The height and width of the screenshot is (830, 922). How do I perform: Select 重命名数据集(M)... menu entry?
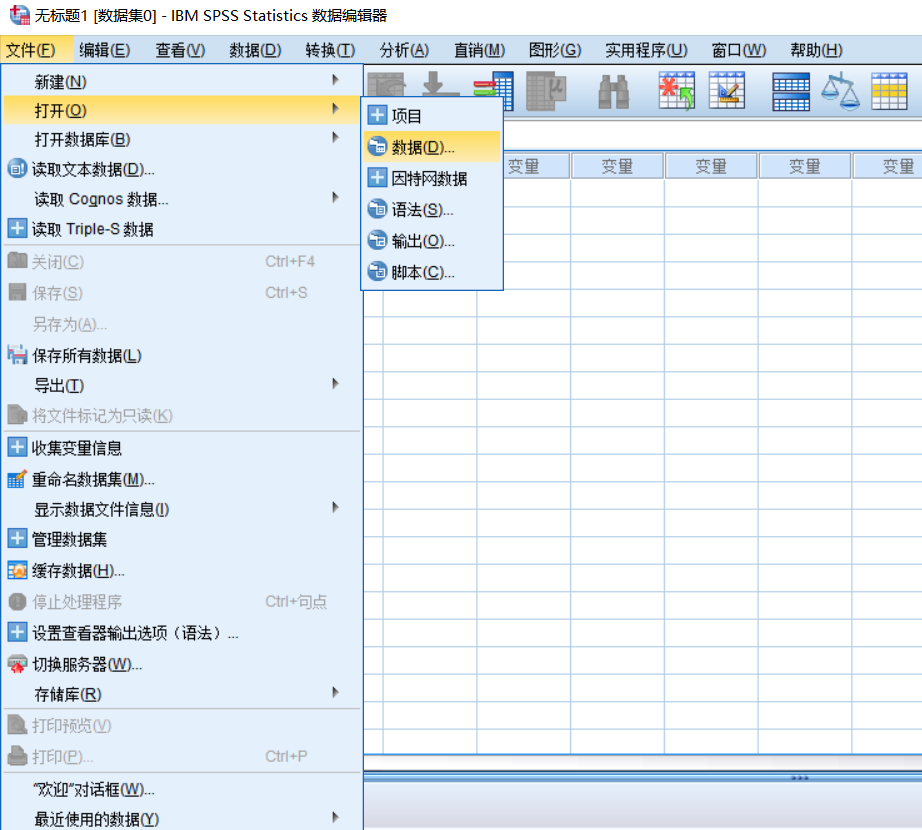pos(182,480)
